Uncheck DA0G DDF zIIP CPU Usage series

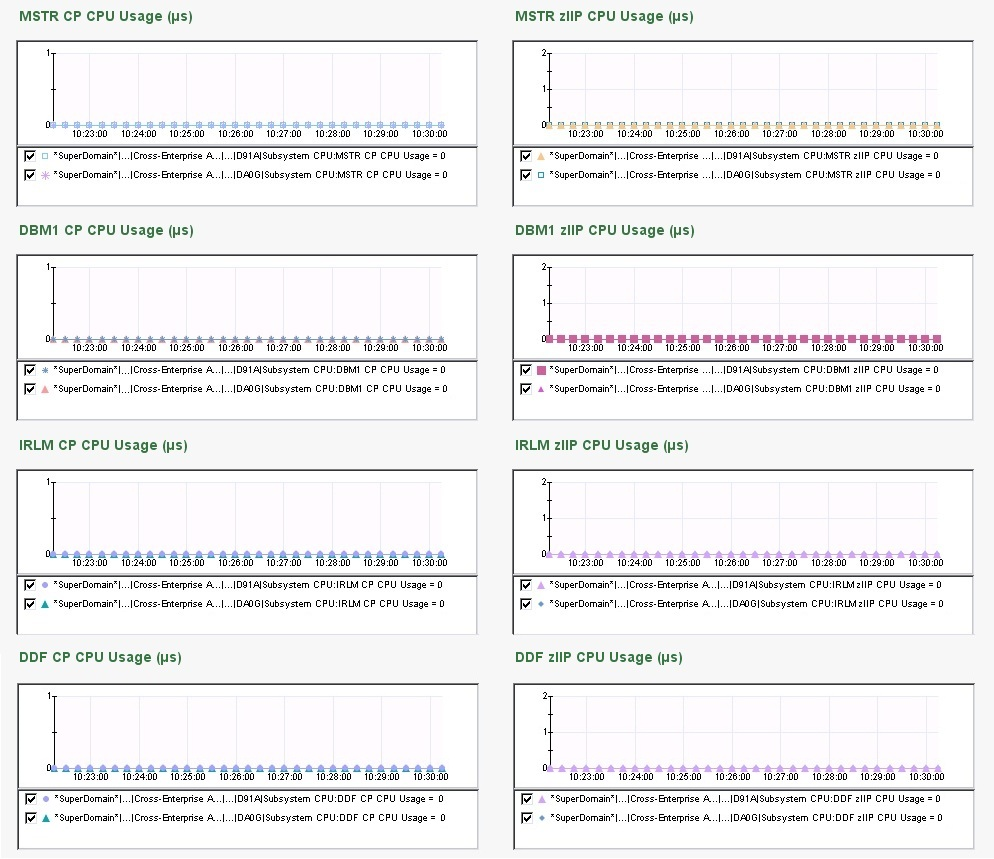pos(527,818)
